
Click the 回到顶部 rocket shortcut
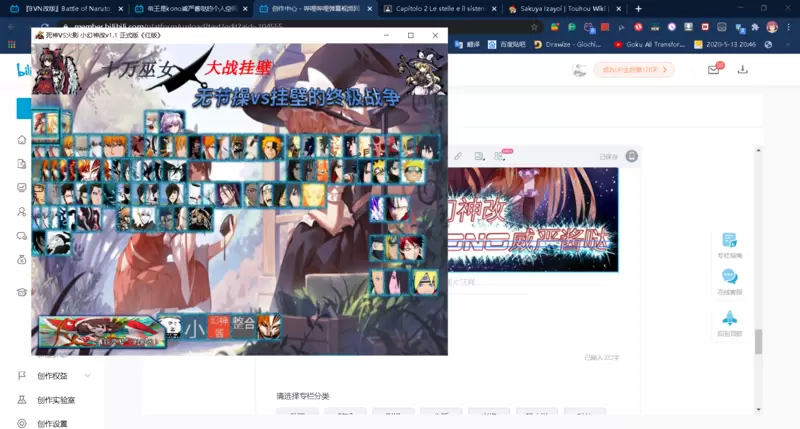(730, 323)
